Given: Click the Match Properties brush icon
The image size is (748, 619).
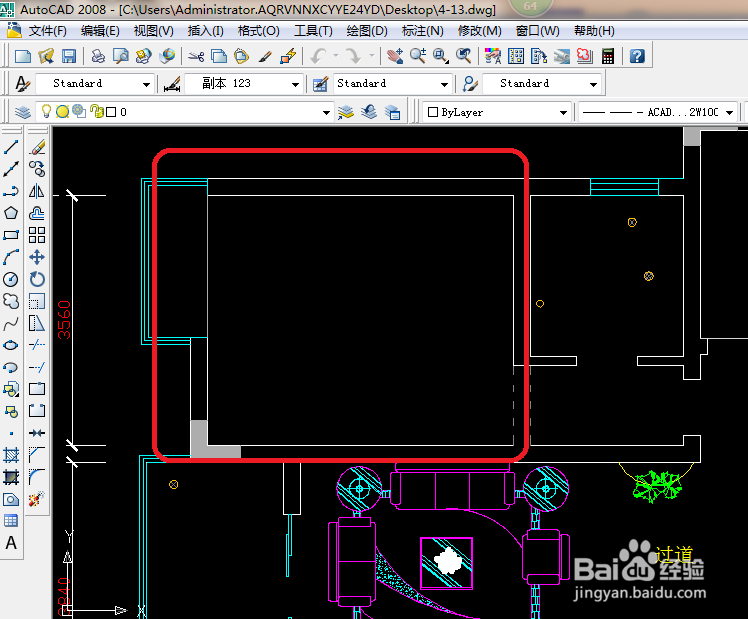Looking at the screenshot, I should pos(265,56).
